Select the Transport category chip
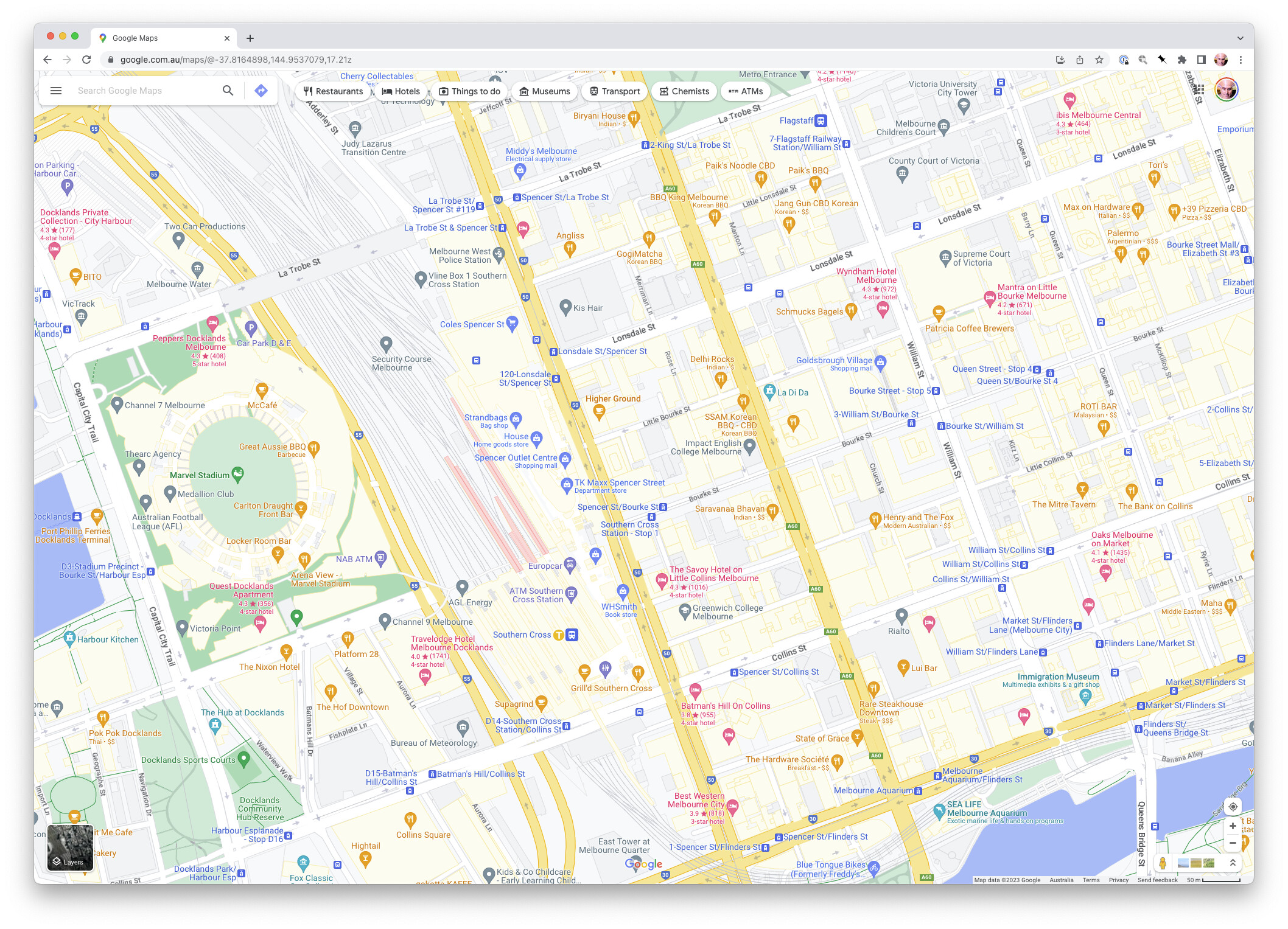 [615, 91]
